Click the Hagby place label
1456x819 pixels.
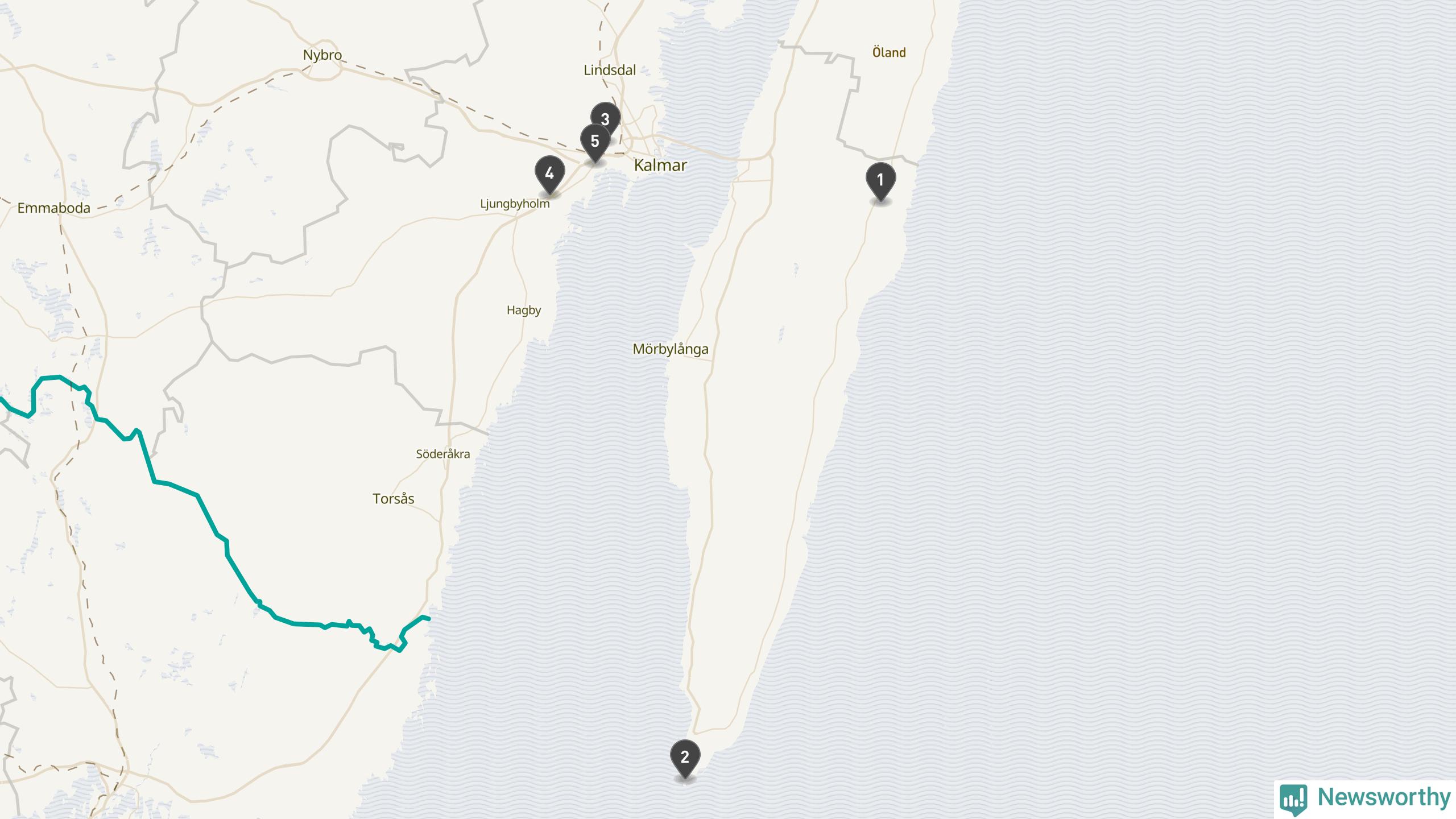point(524,311)
